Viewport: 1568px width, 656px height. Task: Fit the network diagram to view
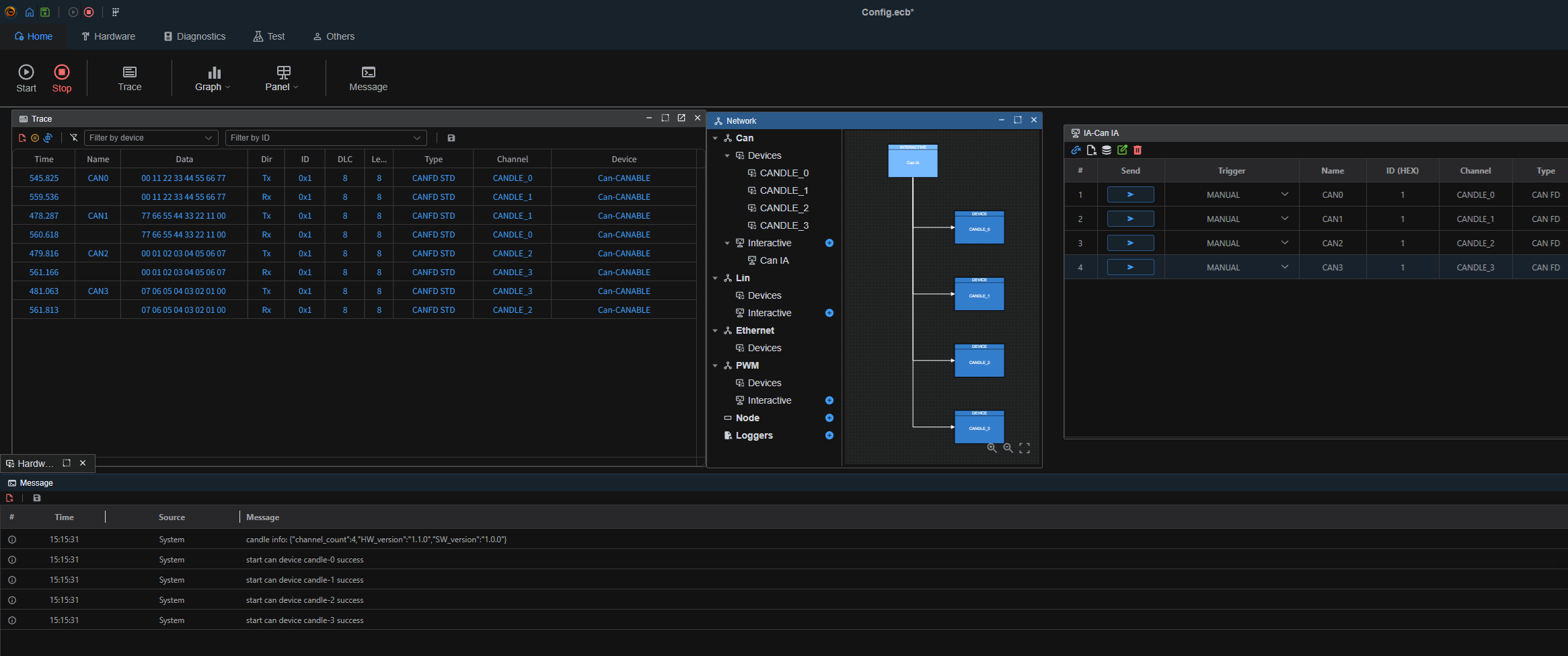(1024, 448)
